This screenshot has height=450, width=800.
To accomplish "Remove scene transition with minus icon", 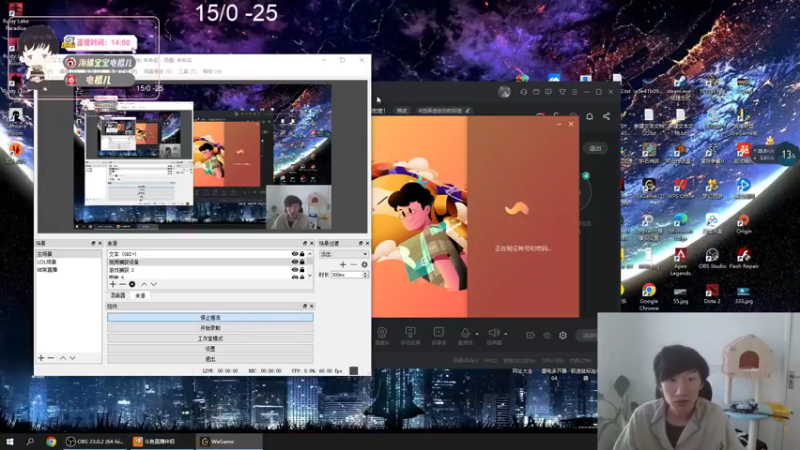I will (354, 264).
